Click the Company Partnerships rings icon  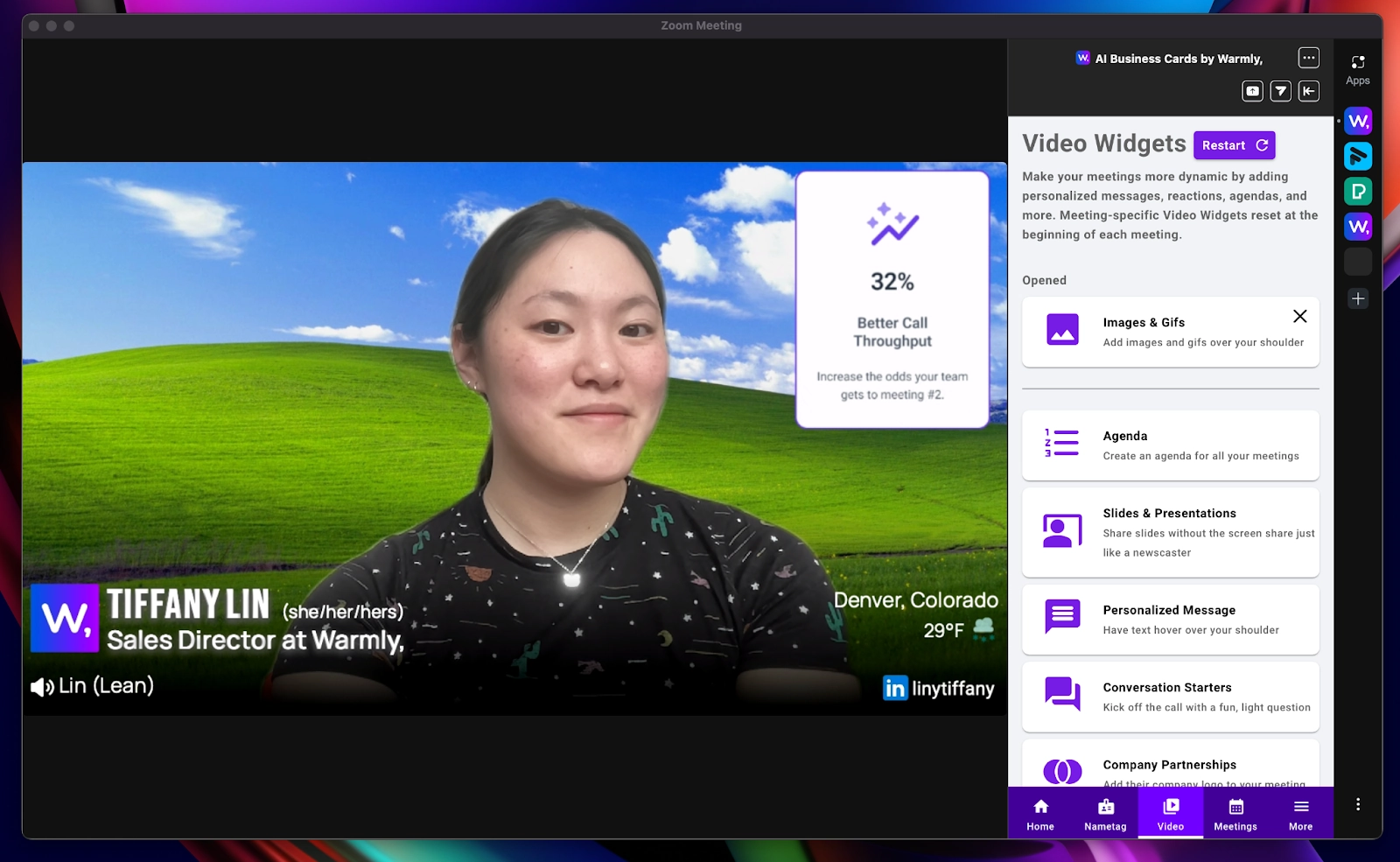pyautogui.click(x=1062, y=772)
